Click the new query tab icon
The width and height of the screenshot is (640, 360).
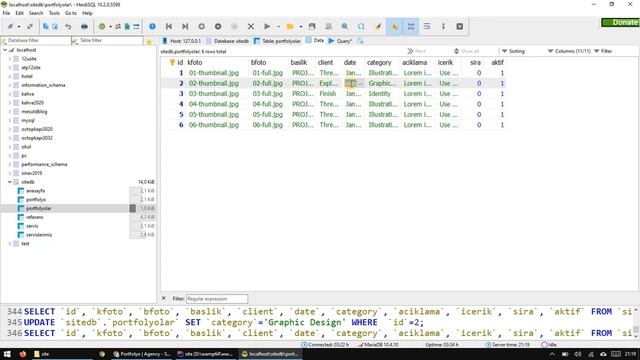(360, 41)
